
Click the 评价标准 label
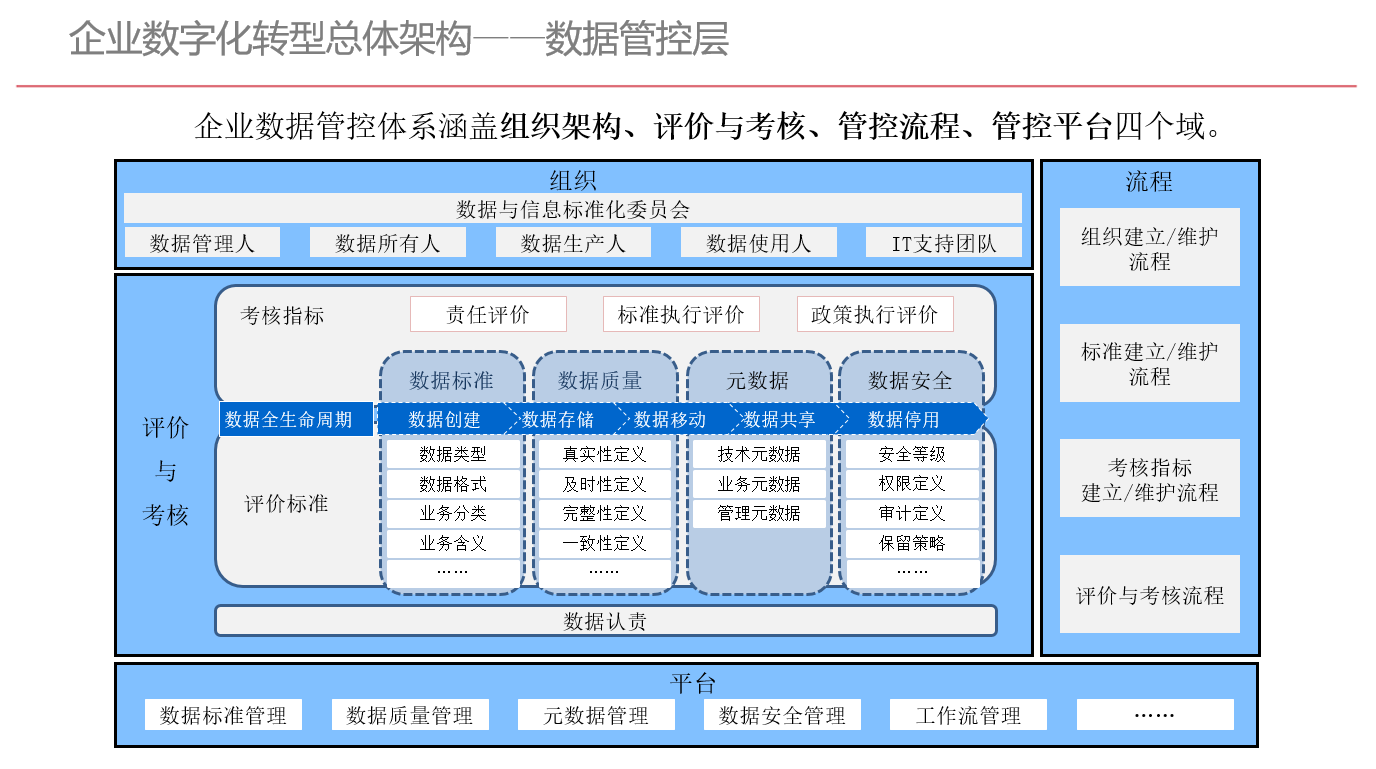pos(286,504)
